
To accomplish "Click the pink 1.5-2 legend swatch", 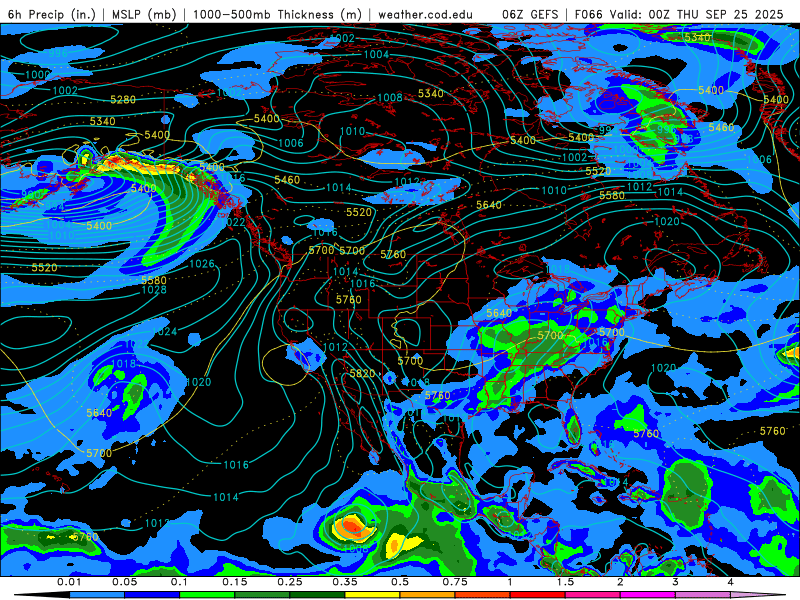I will 593,595.
